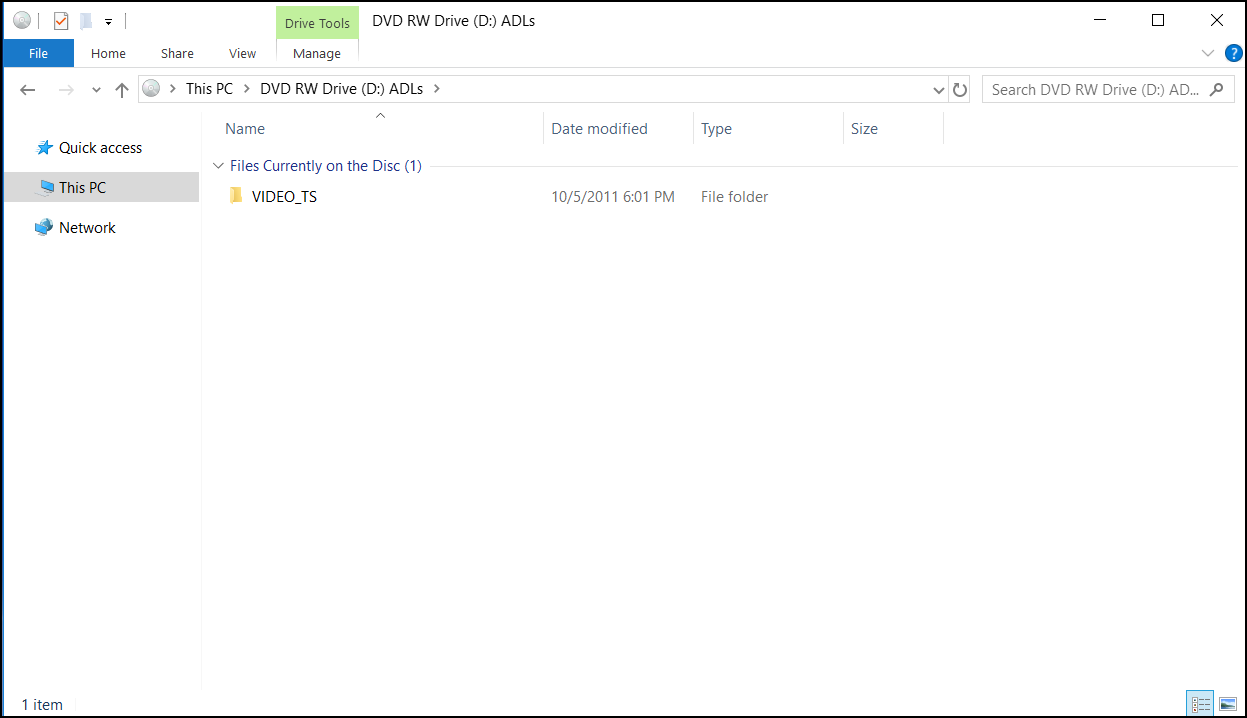Click the search magnifier icon
This screenshot has height=718, width=1247.
pos(1217,89)
